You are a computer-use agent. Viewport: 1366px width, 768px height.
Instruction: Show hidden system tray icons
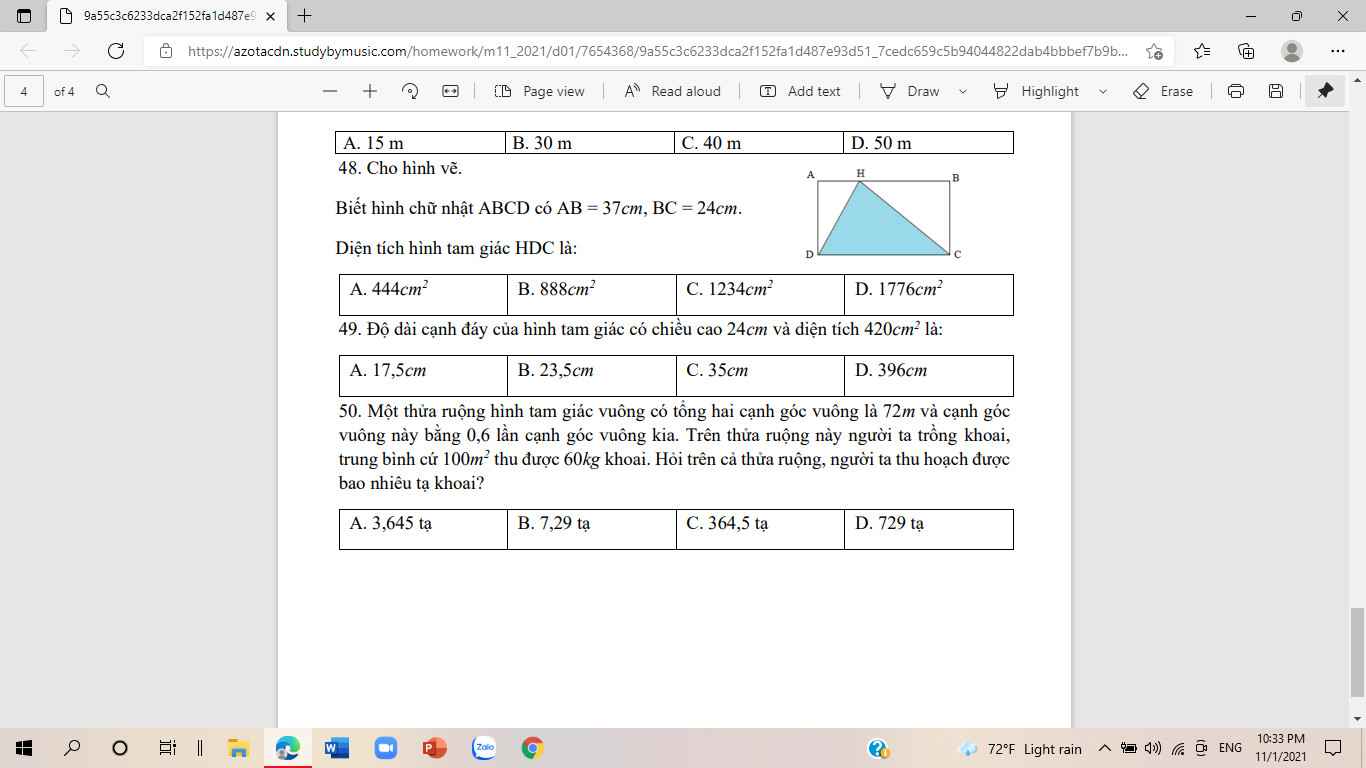[x=1105, y=748]
